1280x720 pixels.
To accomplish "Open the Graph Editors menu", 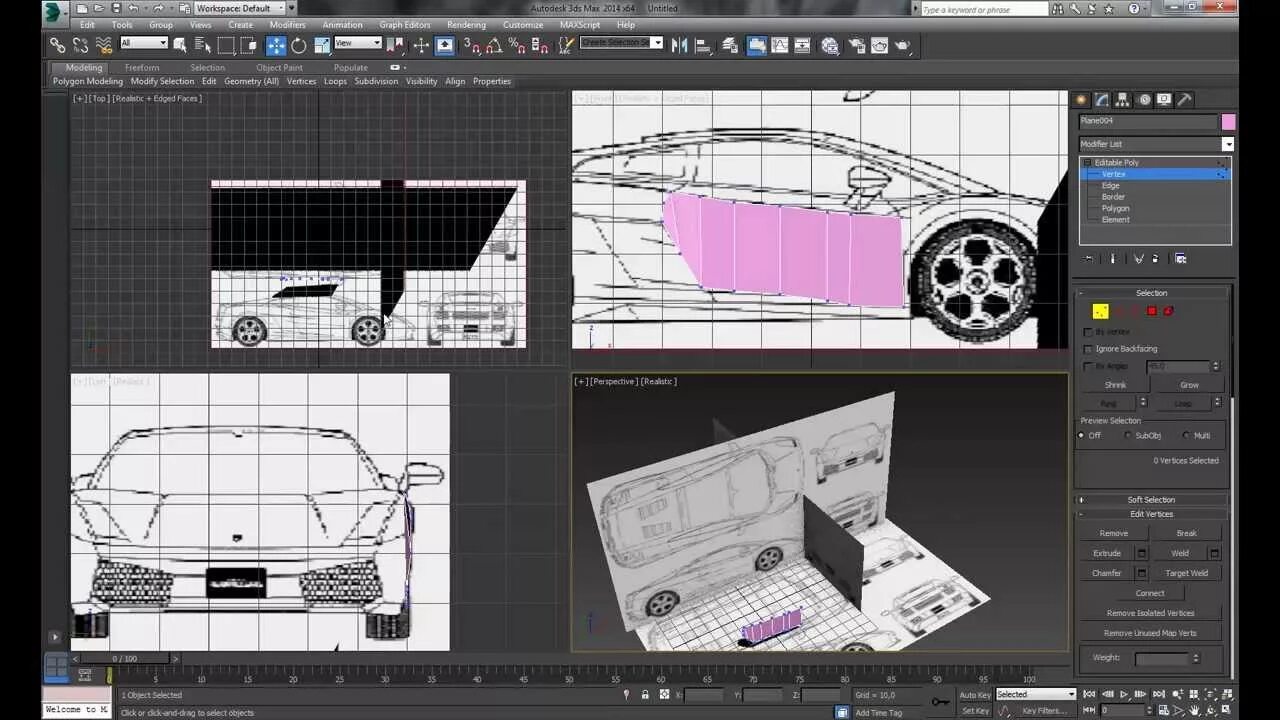I will coord(405,25).
